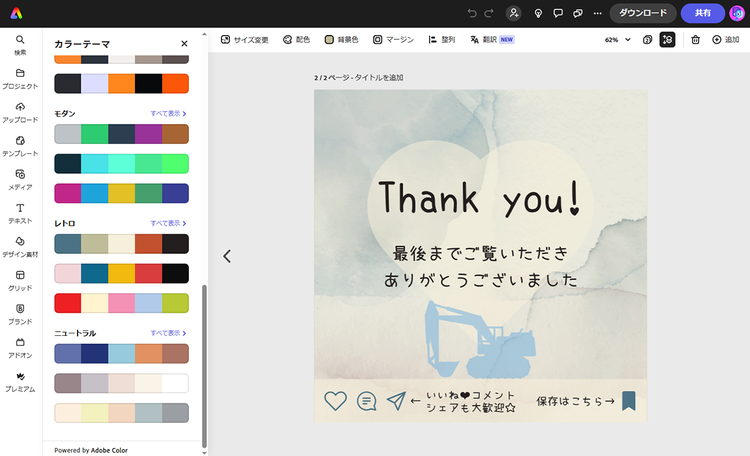Screen dimensions: 750x456
Task: Click the invite collaborator person icon
Action: (514, 13)
